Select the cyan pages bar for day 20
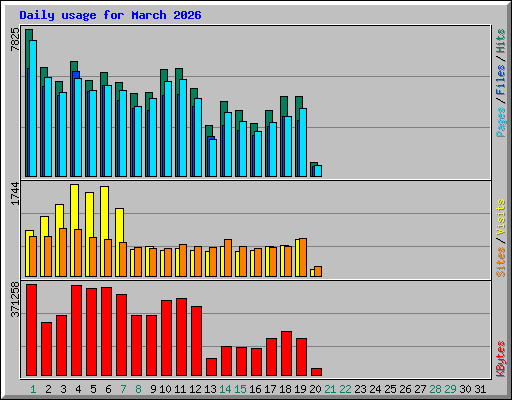The image size is (512, 400). (318, 171)
